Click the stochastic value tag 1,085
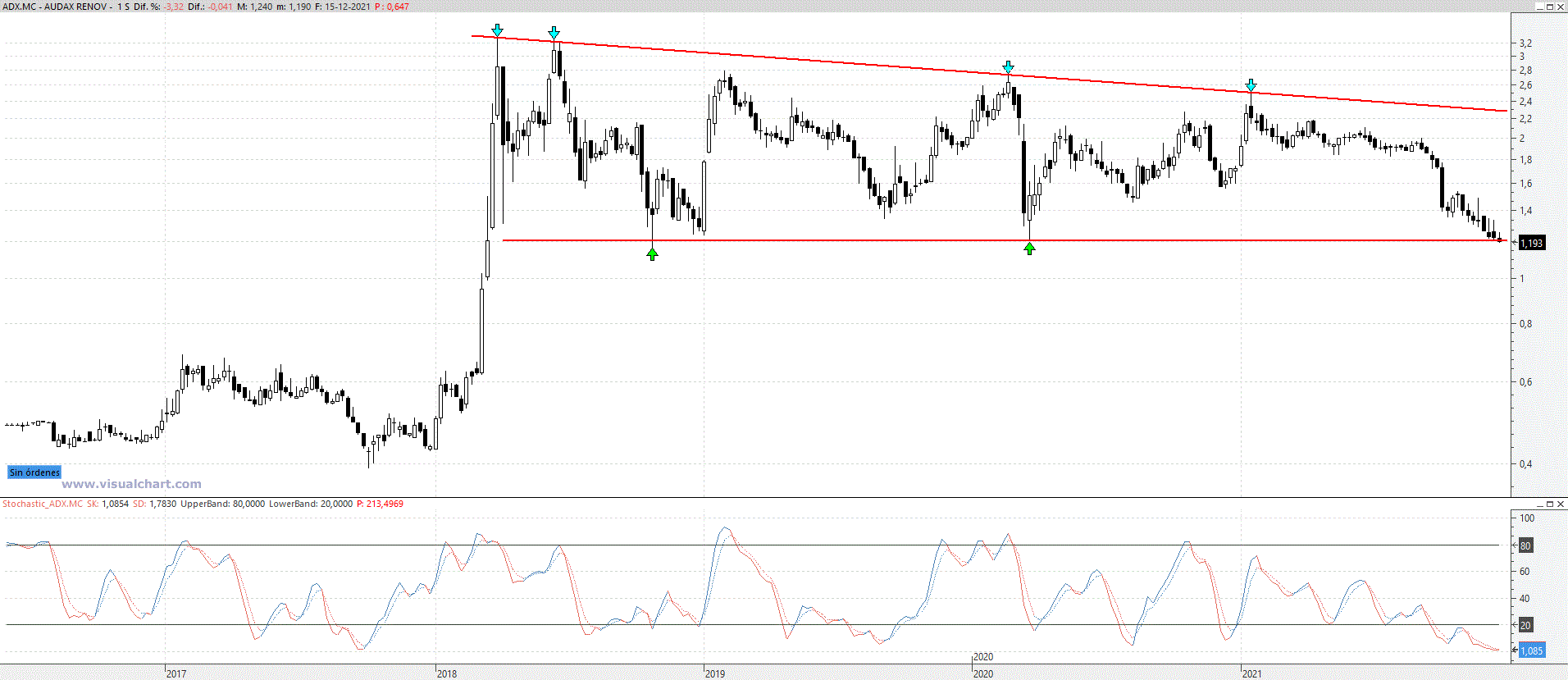The width and height of the screenshot is (1568, 680). (x=1532, y=650)
